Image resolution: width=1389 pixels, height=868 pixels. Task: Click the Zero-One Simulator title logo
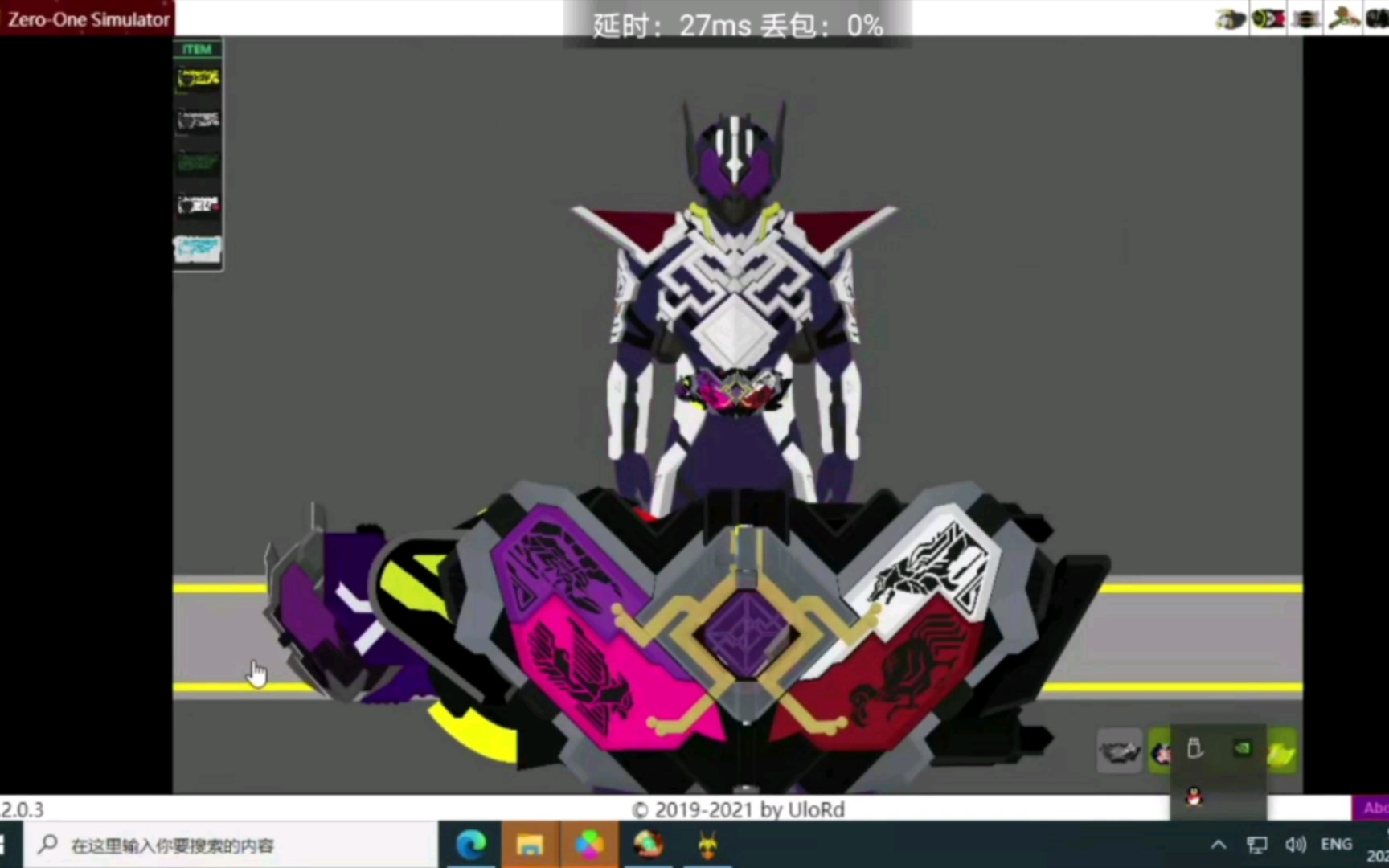[x=88, y=18]
